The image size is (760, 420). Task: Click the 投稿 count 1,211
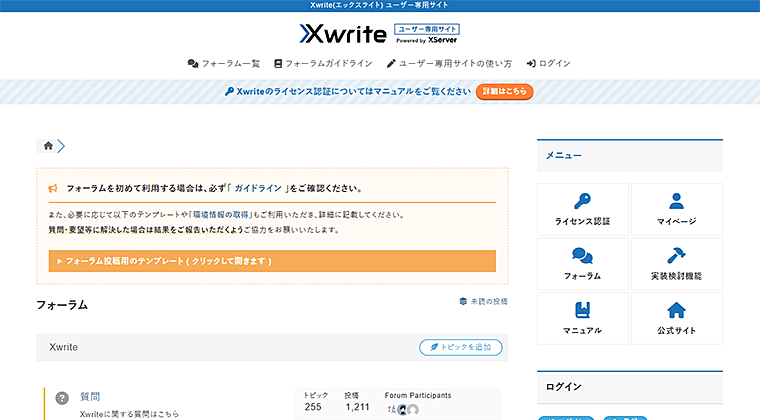(358, 407)
